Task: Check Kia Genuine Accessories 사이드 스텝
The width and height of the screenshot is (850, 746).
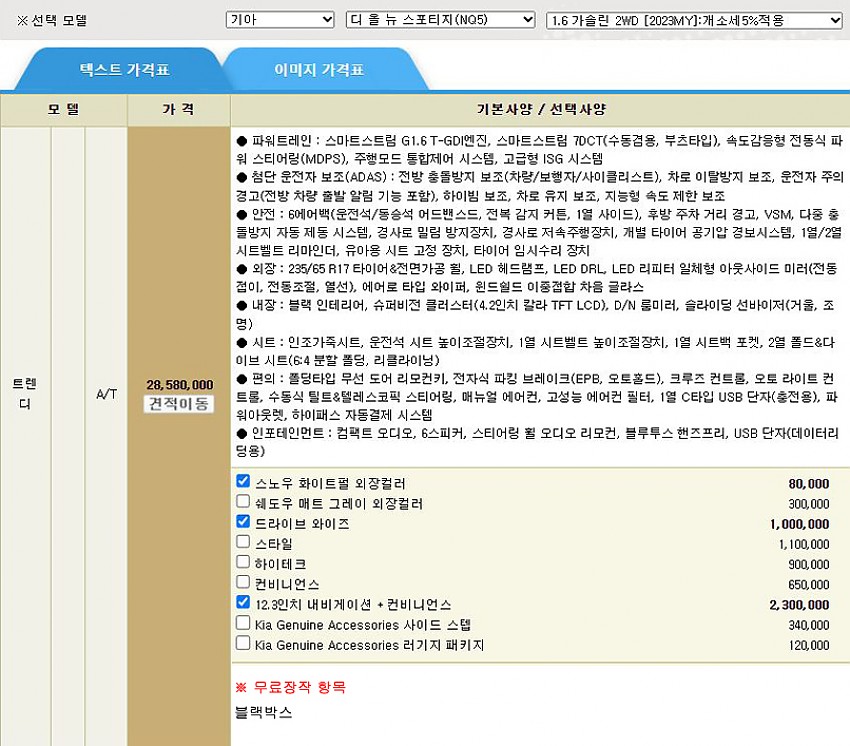Action: (x=243, y=623)
